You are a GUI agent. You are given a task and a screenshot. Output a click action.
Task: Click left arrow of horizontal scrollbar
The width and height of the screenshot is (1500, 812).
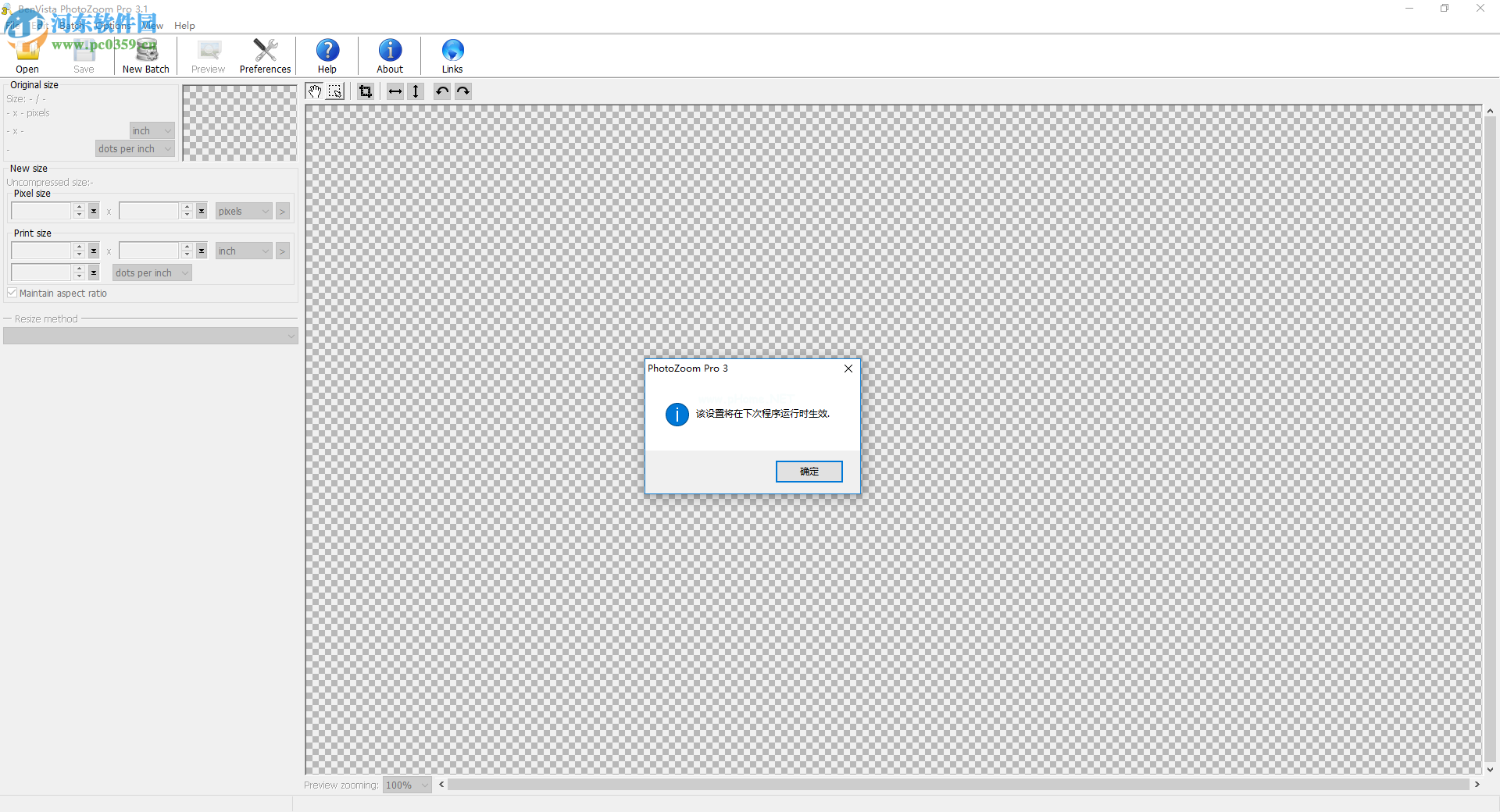click(x=441, y=785)
